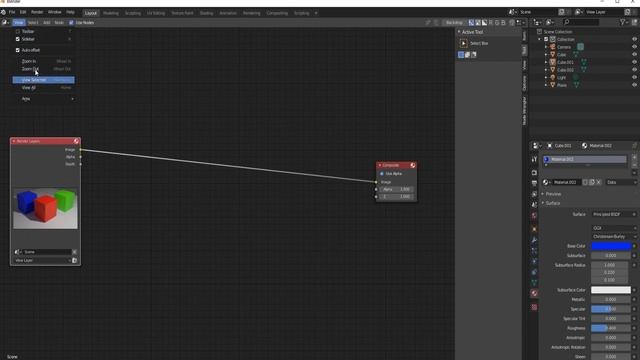Screen dimensions: 640x360
Task: Click render icon beside node View Layer
Action: (x=74, y=260)
